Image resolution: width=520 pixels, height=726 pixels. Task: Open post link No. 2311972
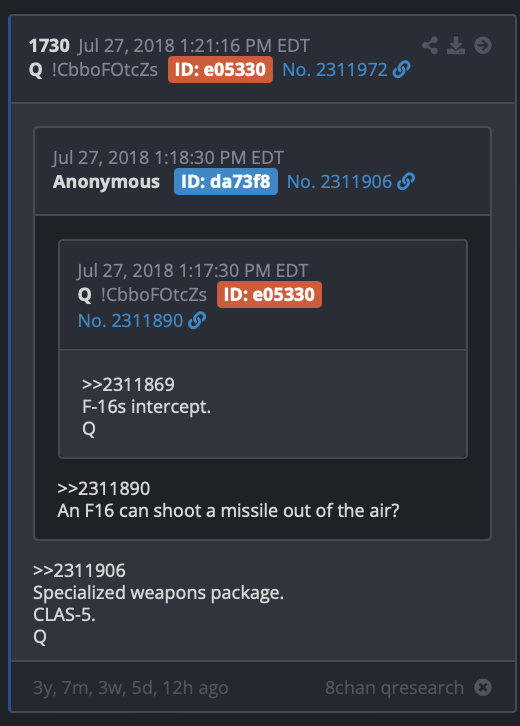pos(335,70)
